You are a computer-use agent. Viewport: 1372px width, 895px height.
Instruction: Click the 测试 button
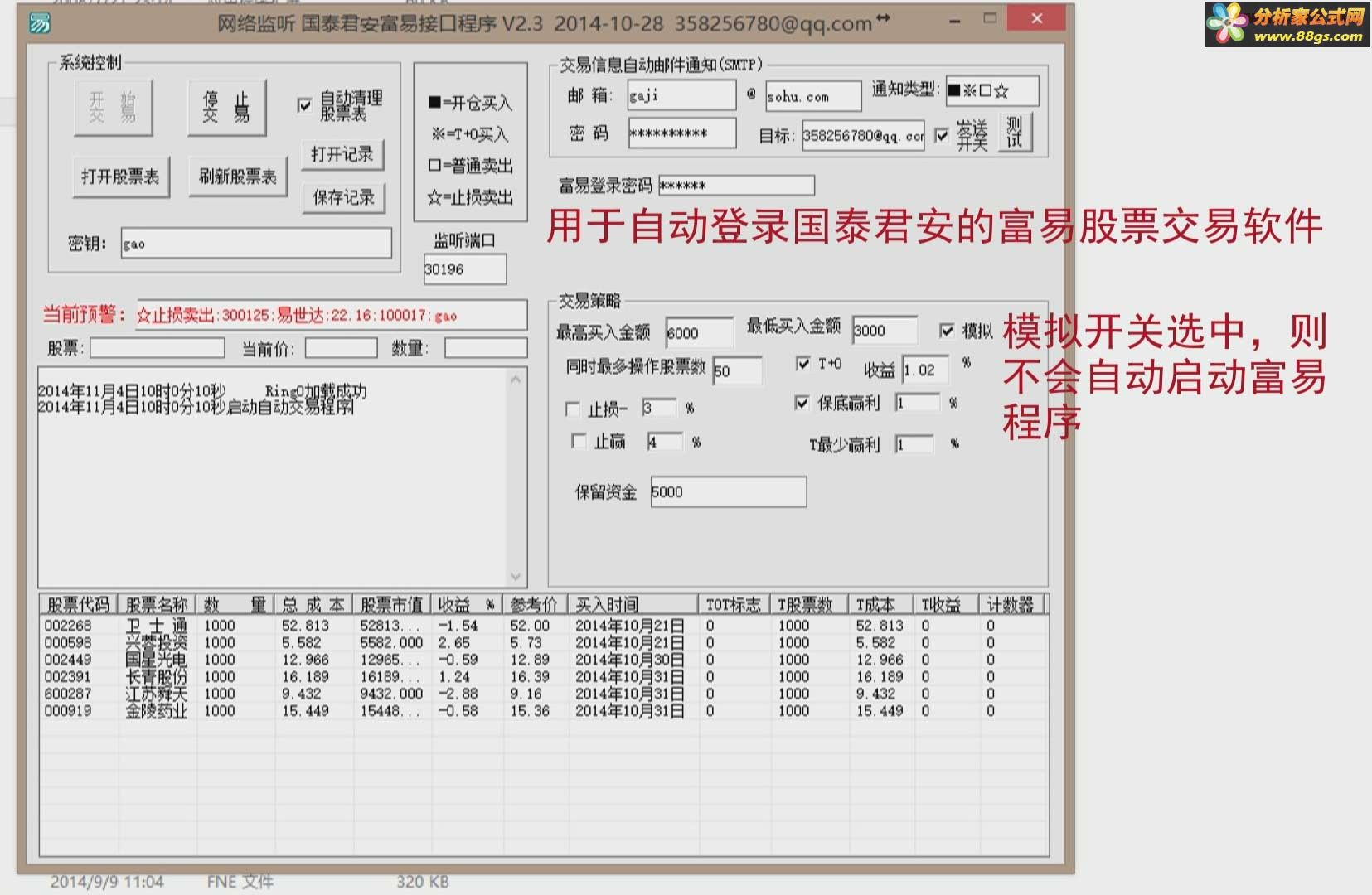click(1015, 133)
